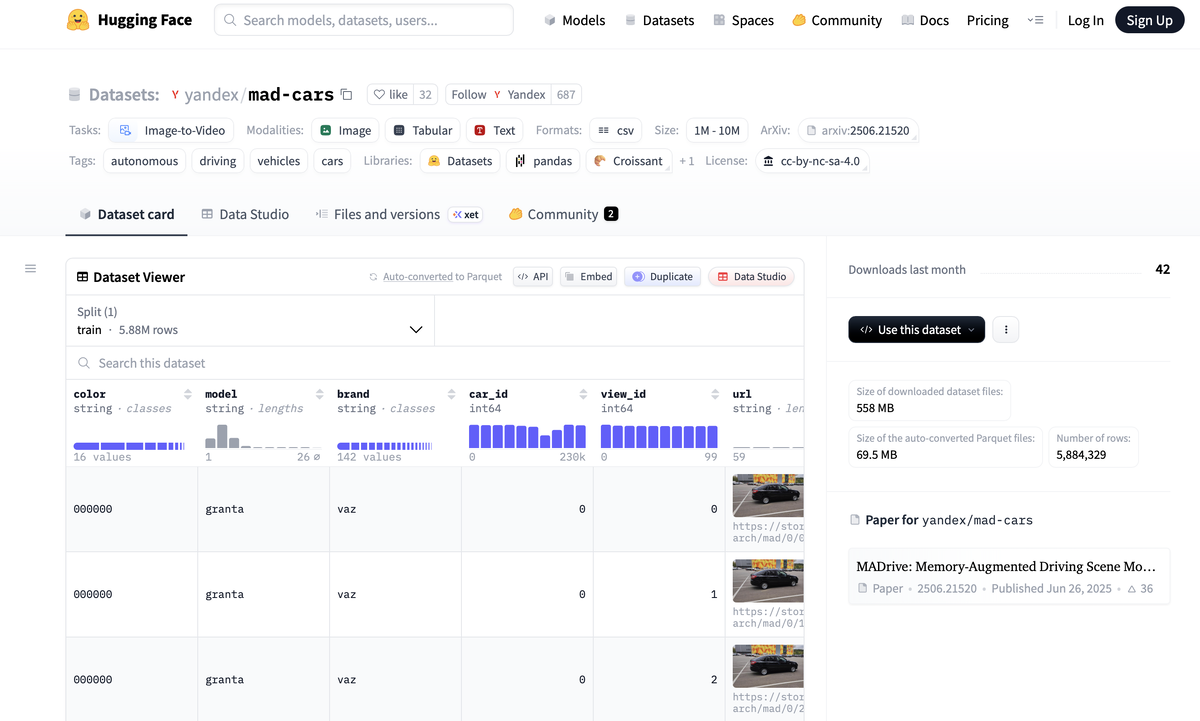Go to Pricing page
Screen dimensions: 1200x721
(x=987, y=20)
